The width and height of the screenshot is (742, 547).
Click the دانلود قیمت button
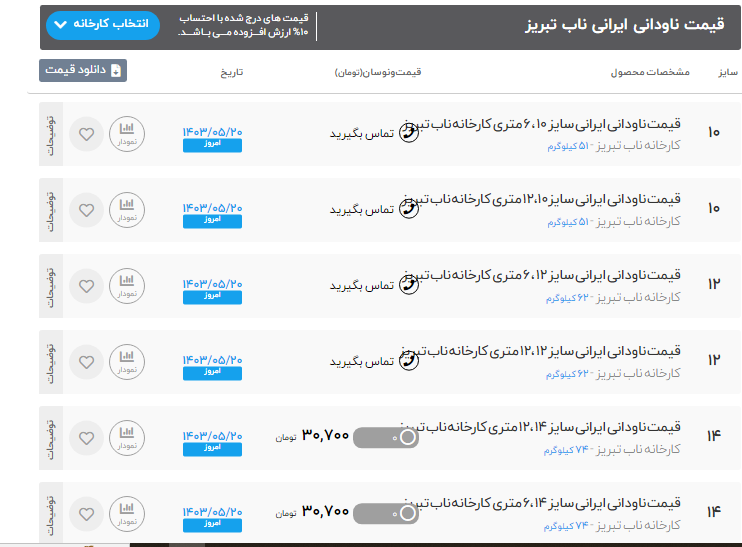(x=83, y=71)
